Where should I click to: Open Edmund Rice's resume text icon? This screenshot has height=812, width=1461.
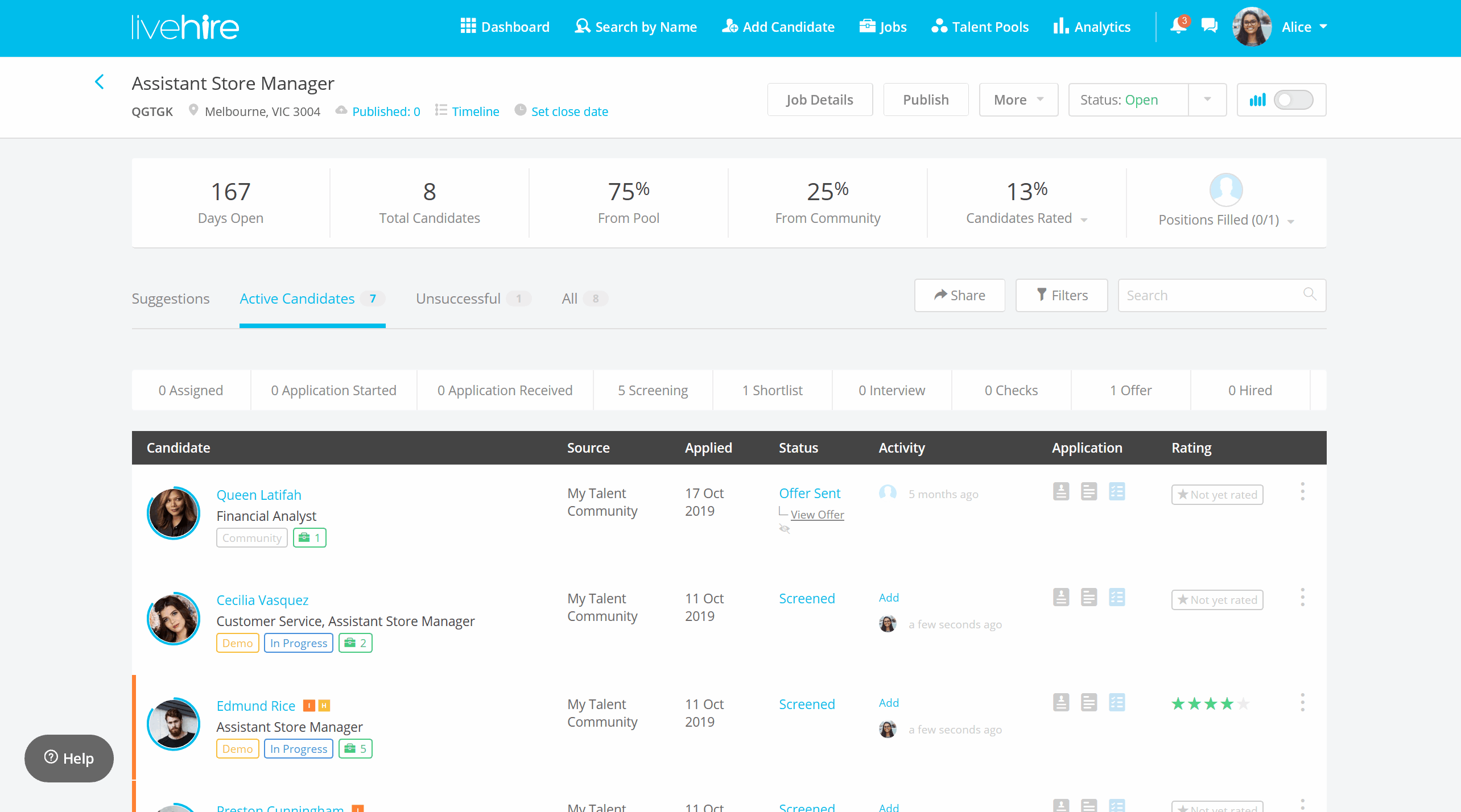[1089, 702]
